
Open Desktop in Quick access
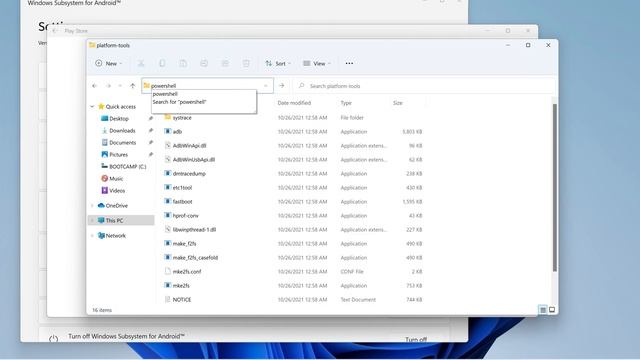119,118
